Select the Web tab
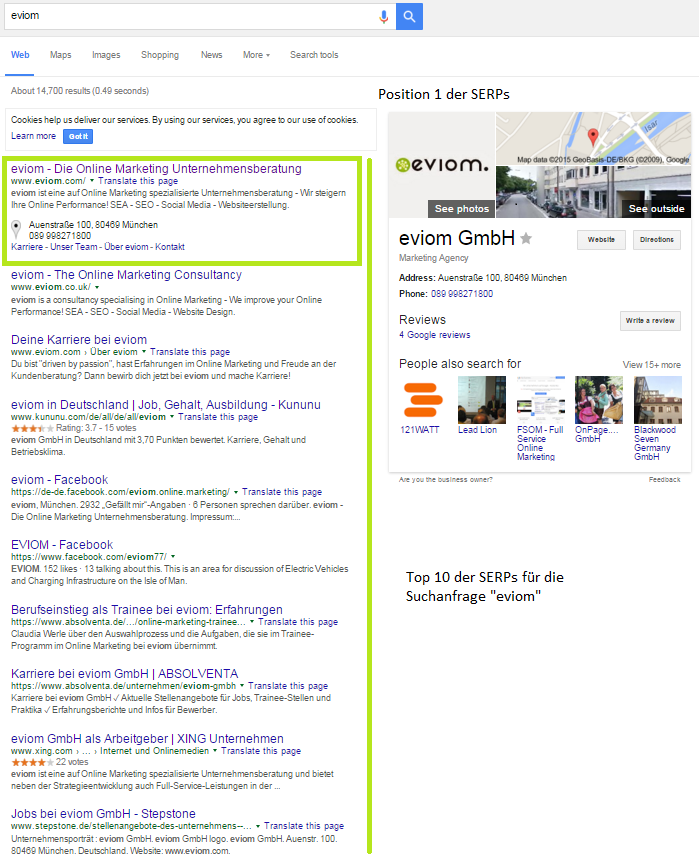This screenshot has width=699, height=863. [20, 55]
